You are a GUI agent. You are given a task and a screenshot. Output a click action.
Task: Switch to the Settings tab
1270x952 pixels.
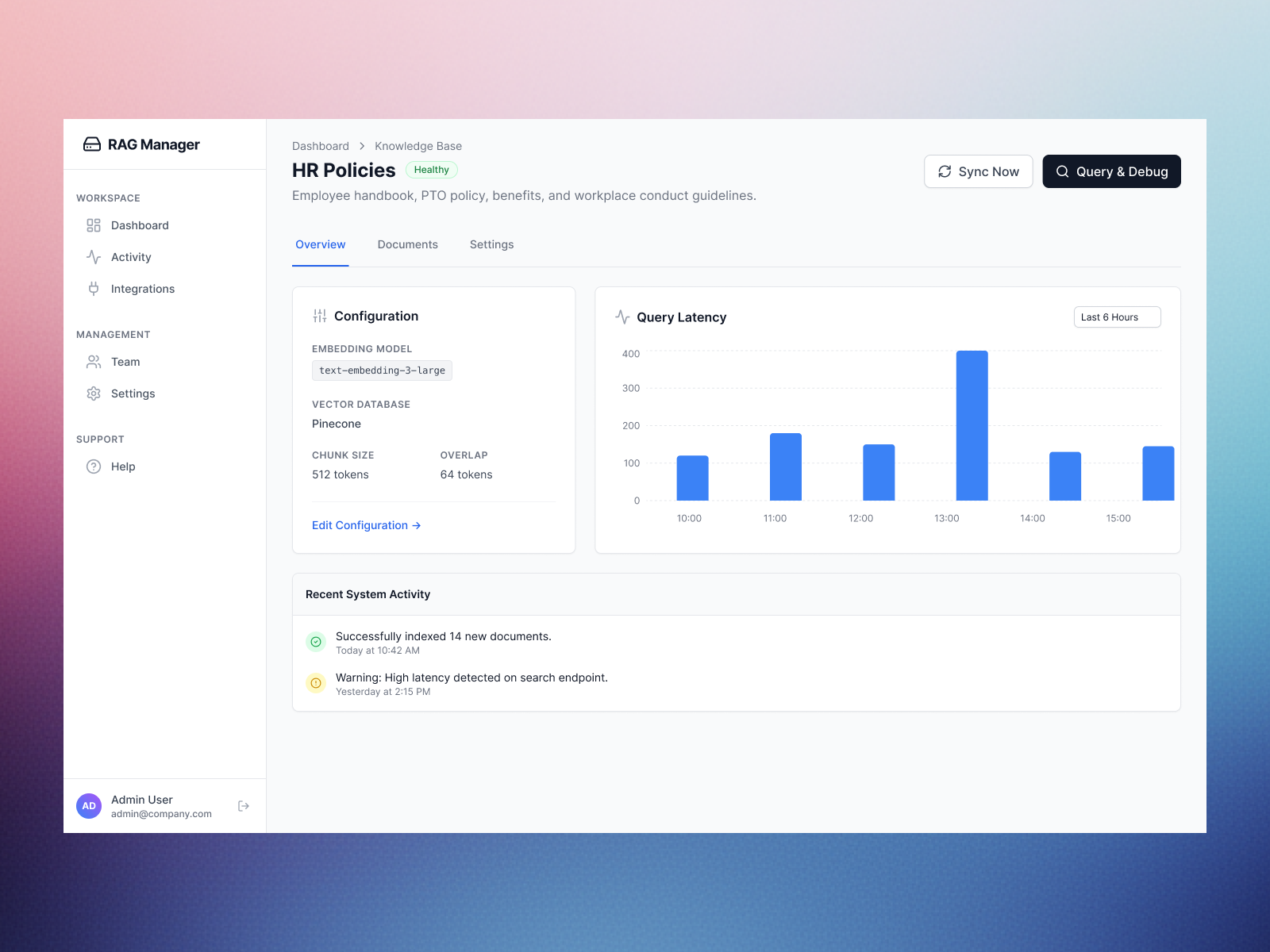tap(492, 244)
